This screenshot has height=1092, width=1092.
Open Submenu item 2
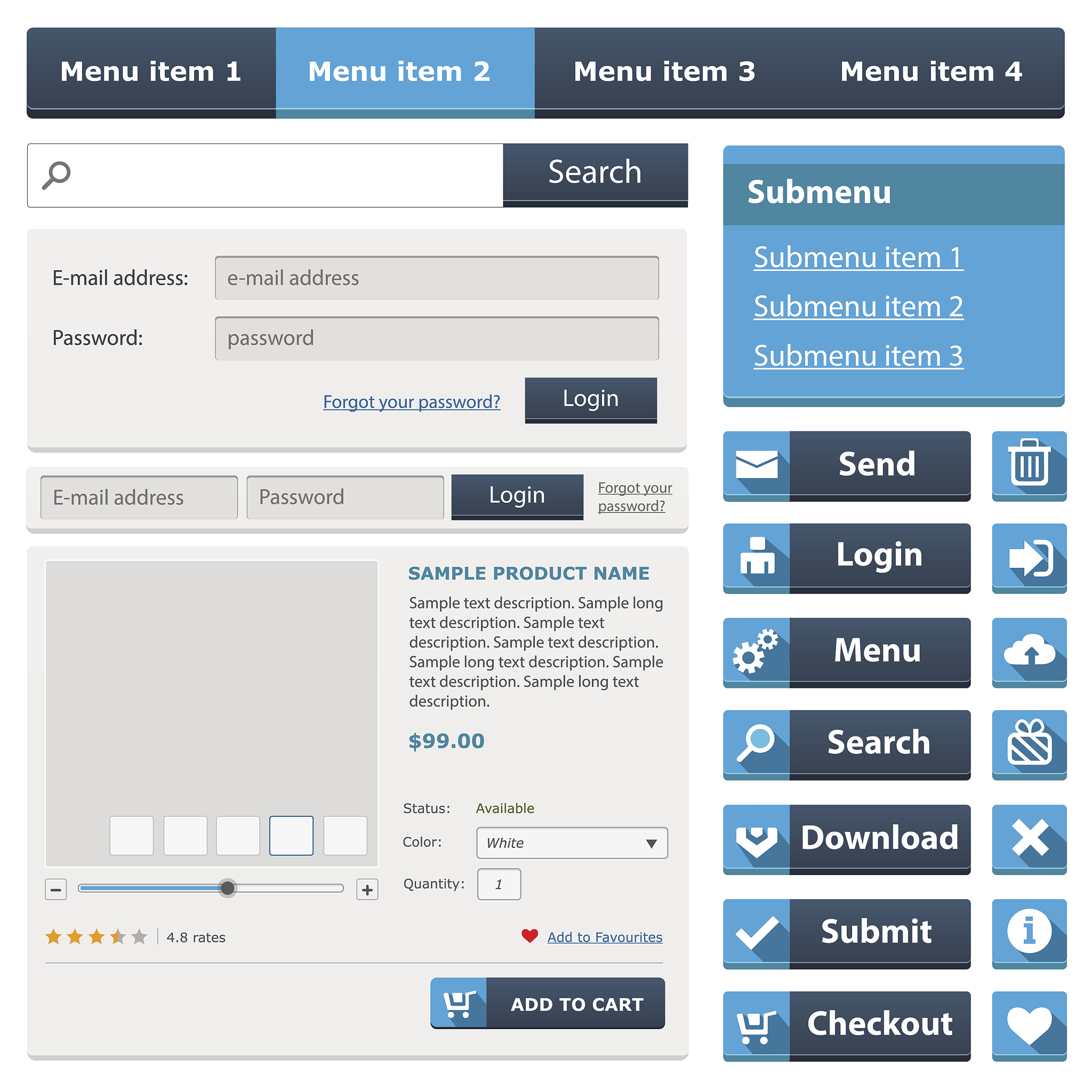point(858,307)
